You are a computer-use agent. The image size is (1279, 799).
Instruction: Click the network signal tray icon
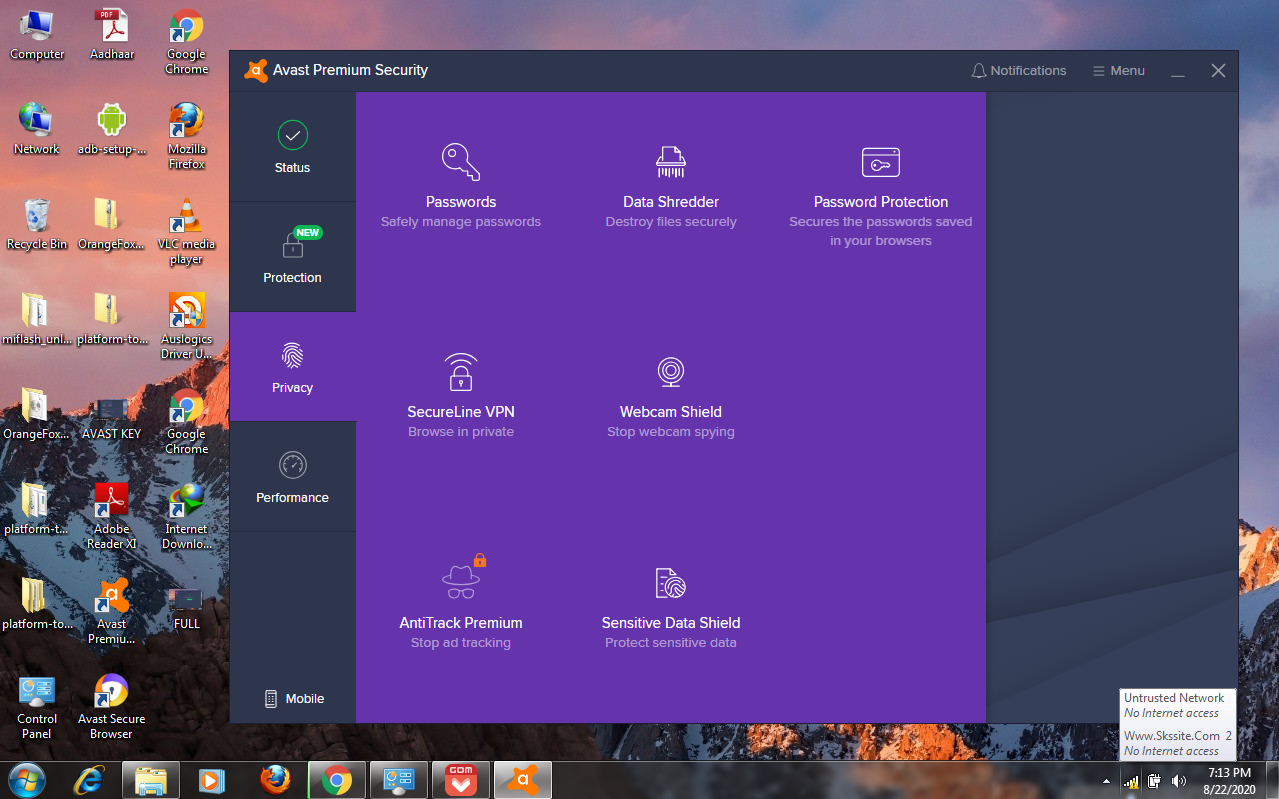point(1131,781)
